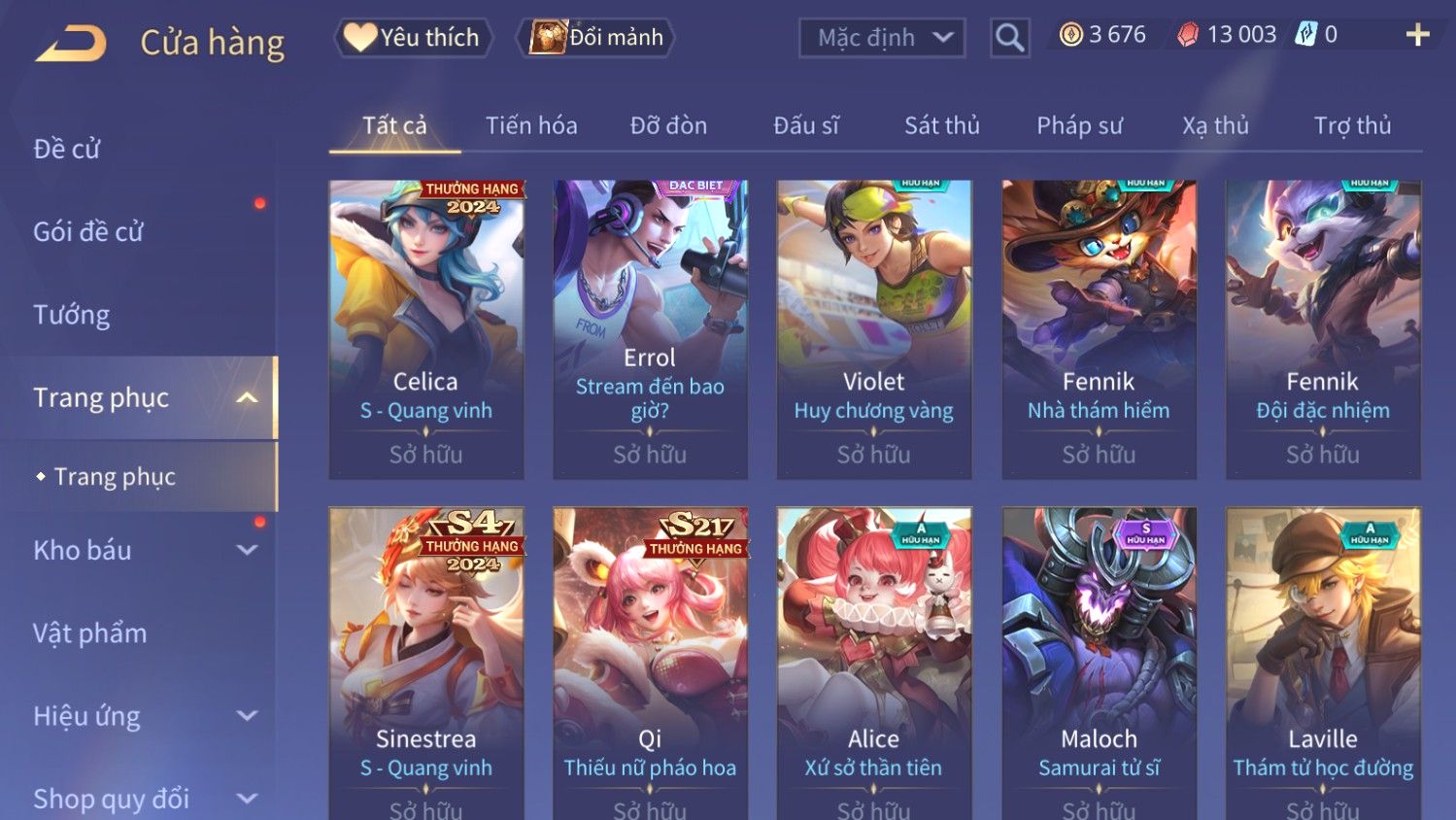The image size is (1456, 820).
Task: Open Đổi mảnh fragment exchange
Action: point(595,38)
